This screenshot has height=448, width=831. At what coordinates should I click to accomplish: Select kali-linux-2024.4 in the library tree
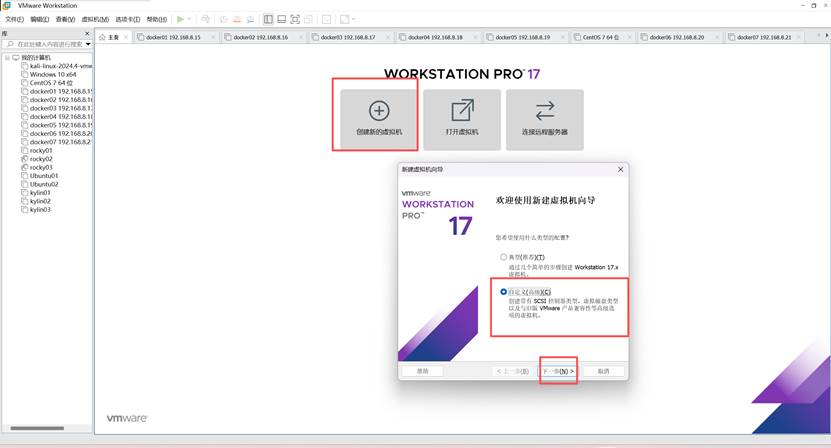tap(57, 66)
